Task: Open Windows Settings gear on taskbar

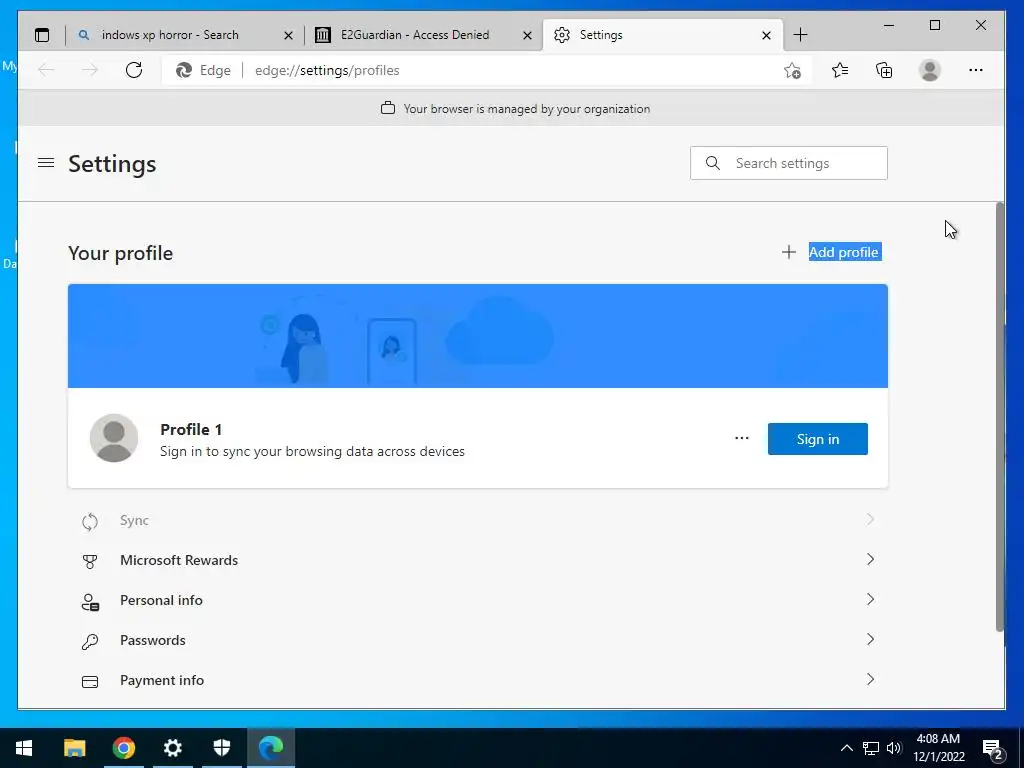Action: point(172,748)
